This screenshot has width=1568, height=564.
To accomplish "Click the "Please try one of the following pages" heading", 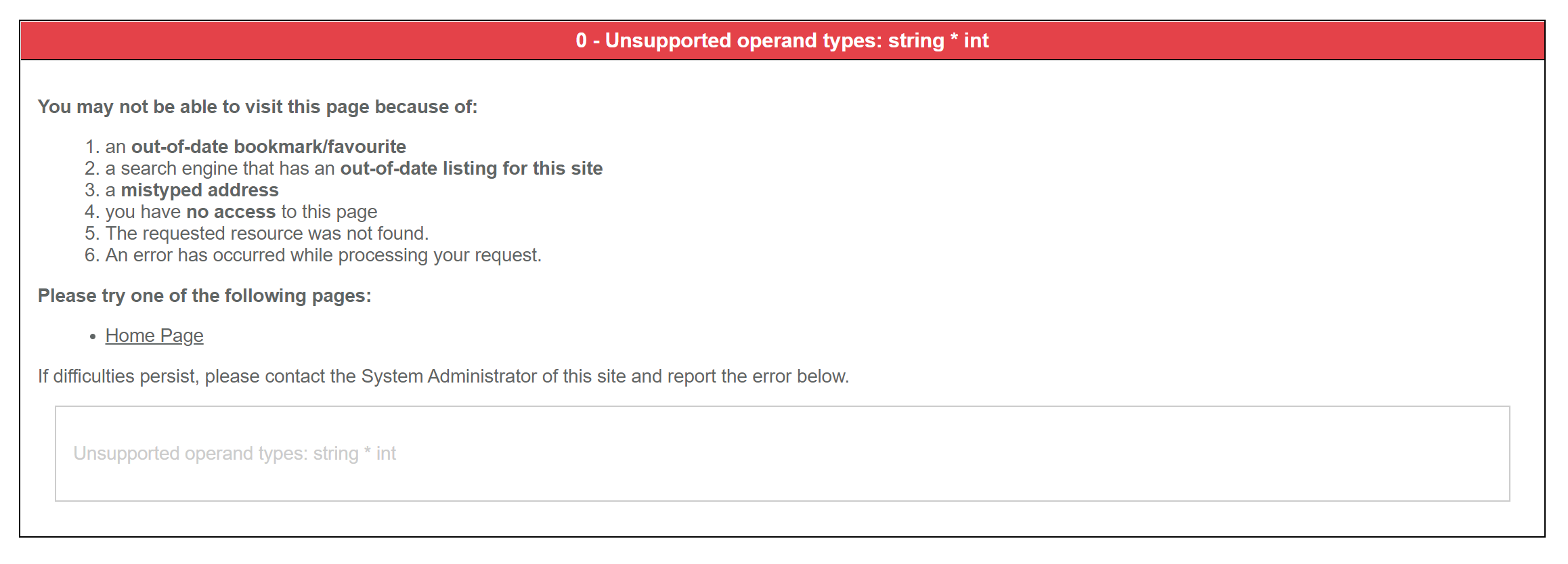I will (204, 296).
